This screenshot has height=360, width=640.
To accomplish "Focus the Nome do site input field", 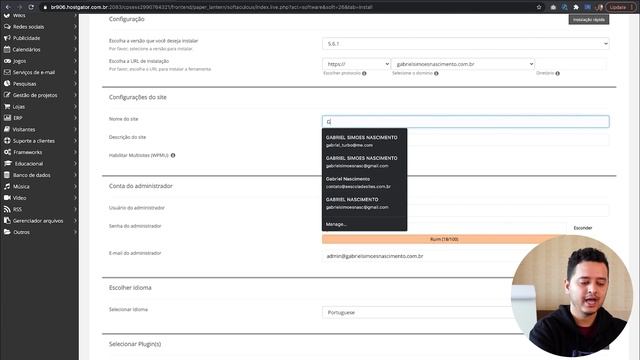I will point(466,122).
